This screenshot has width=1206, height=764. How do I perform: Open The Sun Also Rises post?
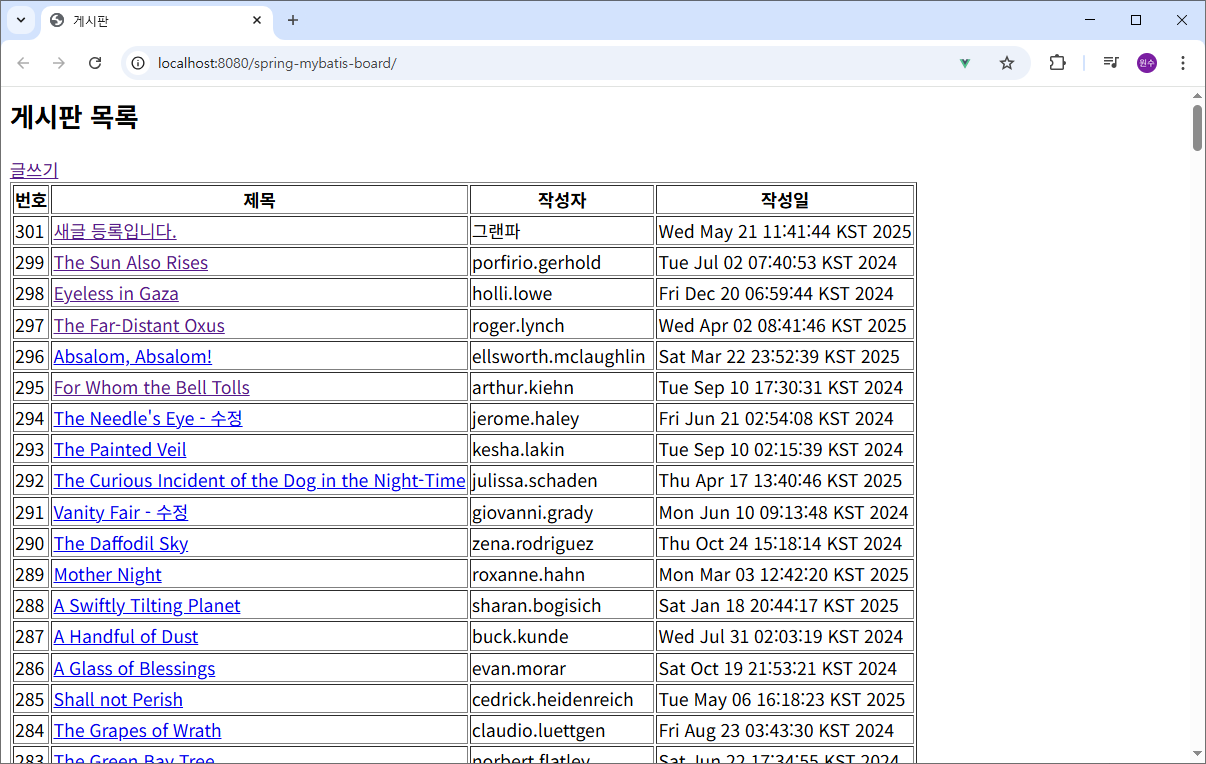tap(130, 262)
